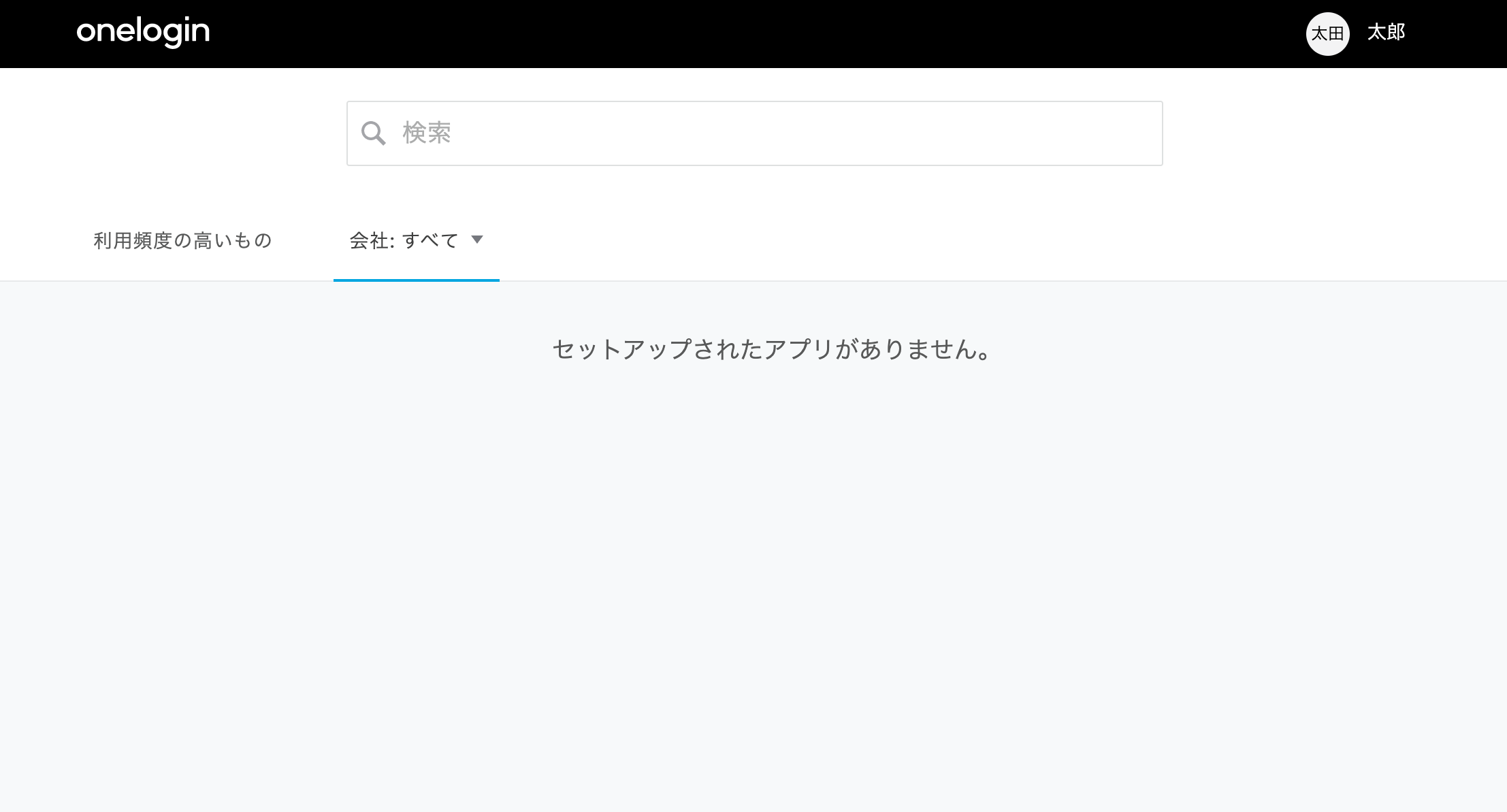Image resolution: width=1507 pixels, height=812 pixels.
Task: Expand the 会社 filter dropdown arrow
Action: tap(477, 240)
